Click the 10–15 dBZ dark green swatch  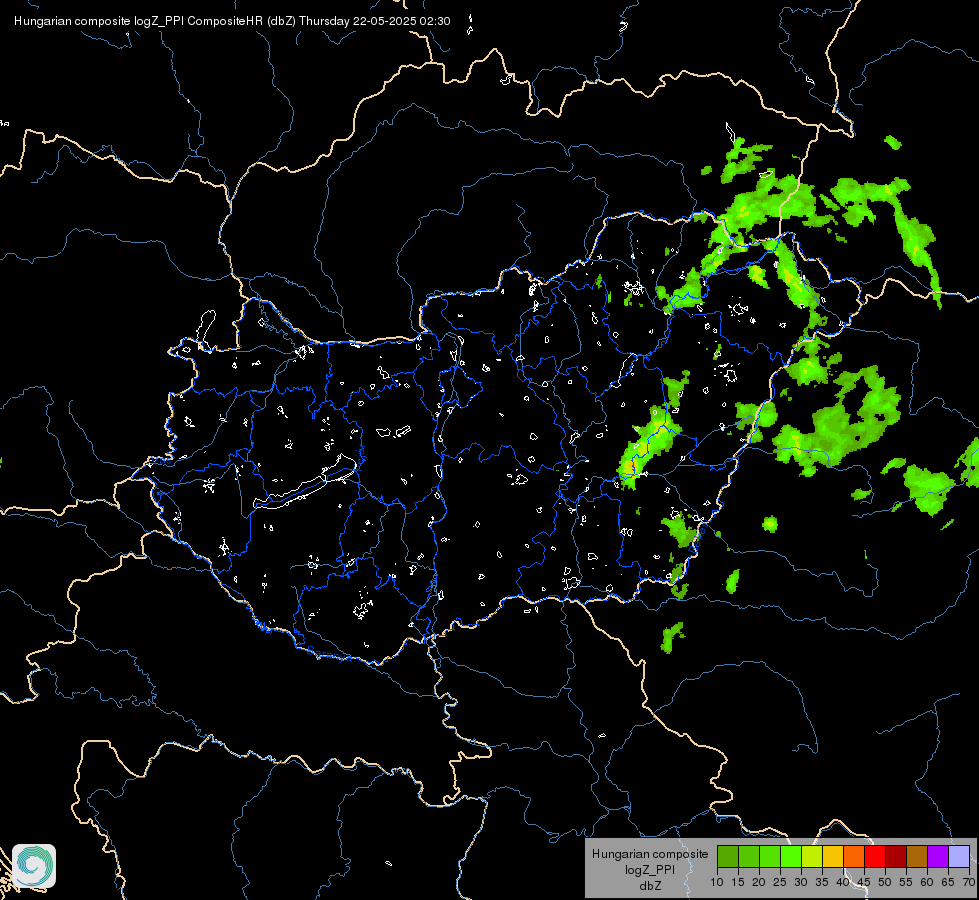point(727,856)
